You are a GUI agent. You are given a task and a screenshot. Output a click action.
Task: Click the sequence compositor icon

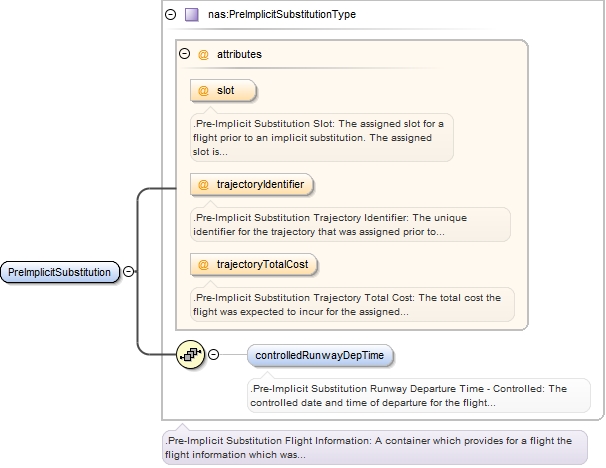click(190, 355)
